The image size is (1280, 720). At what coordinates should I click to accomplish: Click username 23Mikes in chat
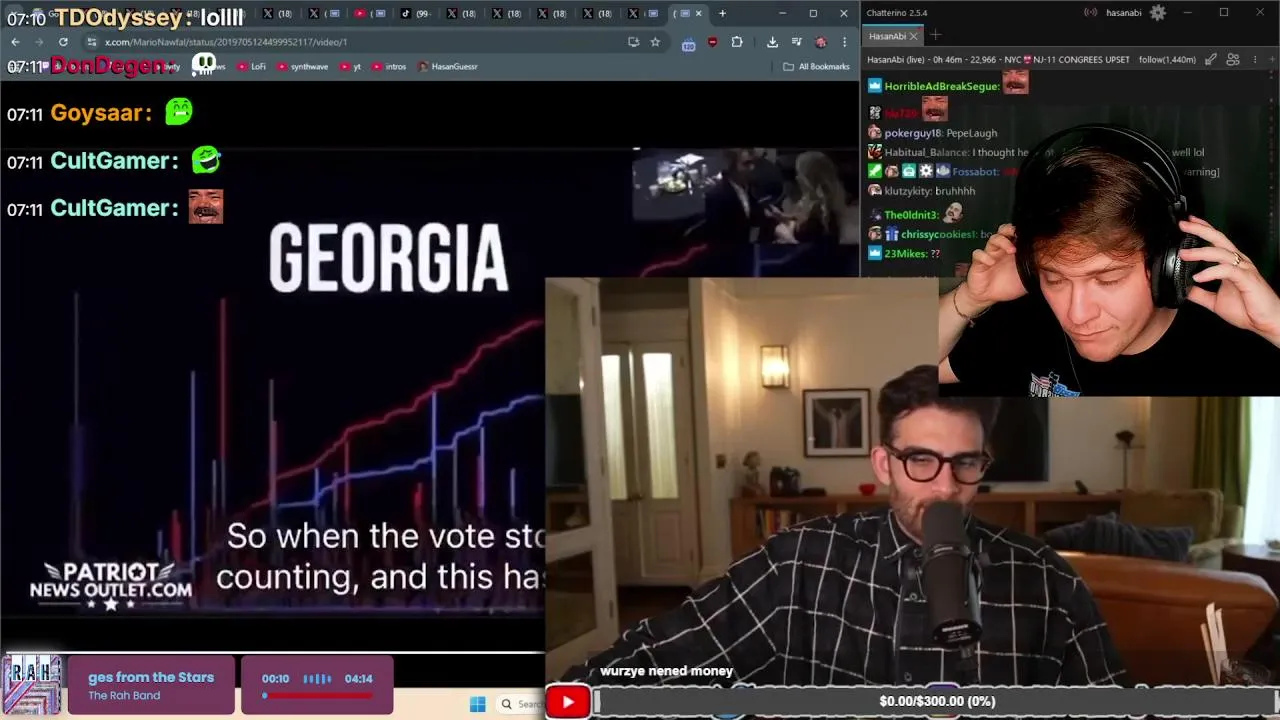coord(906,254)
